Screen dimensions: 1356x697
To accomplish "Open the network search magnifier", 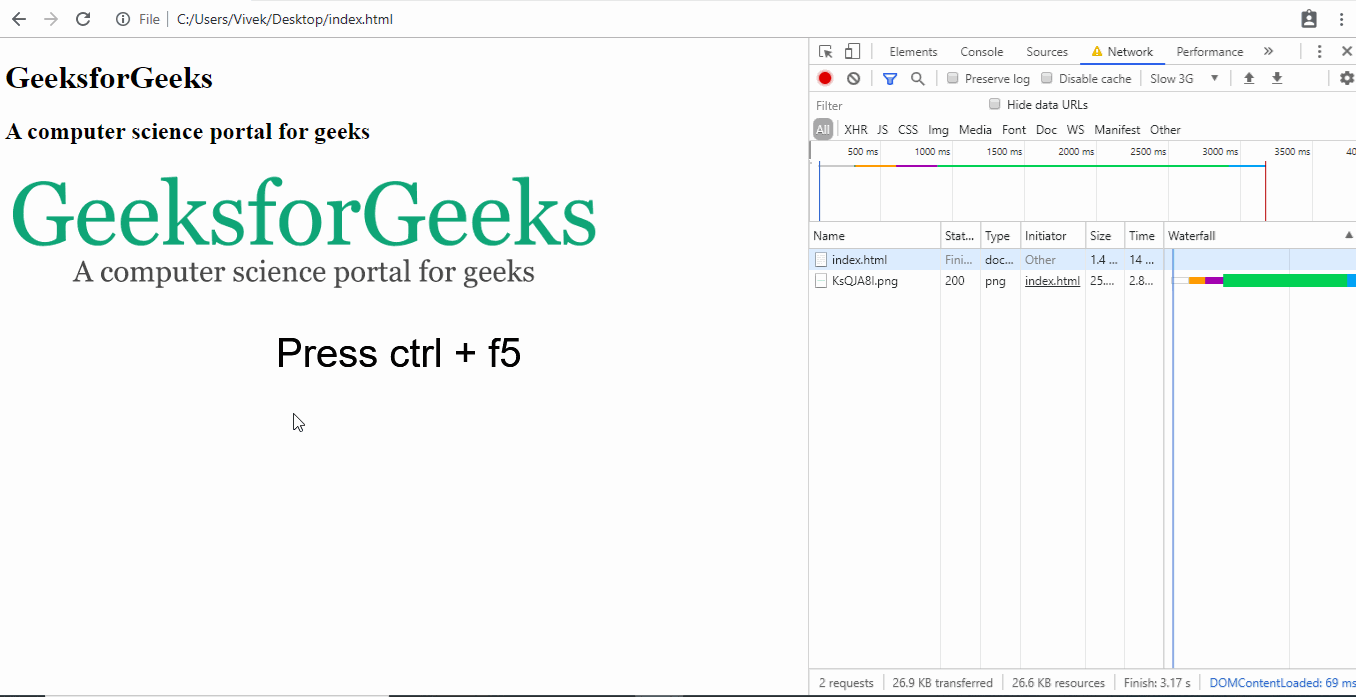I will [917, 78].
